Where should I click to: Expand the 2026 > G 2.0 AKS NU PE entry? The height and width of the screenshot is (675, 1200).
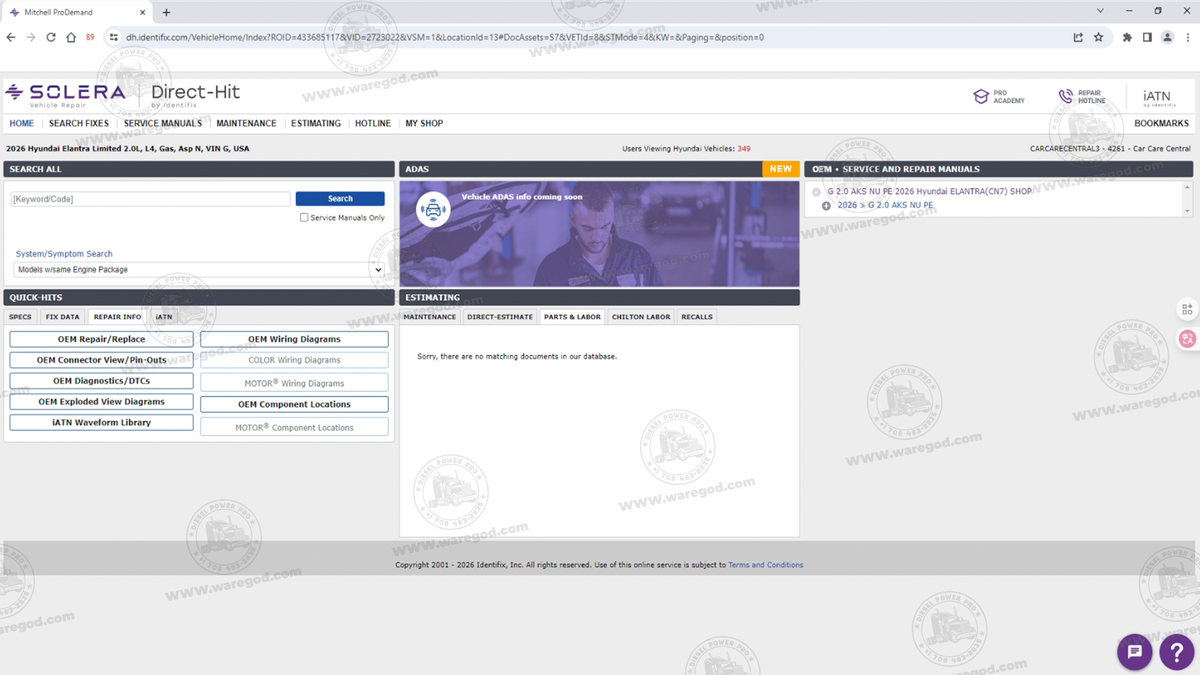pos(826,206)
